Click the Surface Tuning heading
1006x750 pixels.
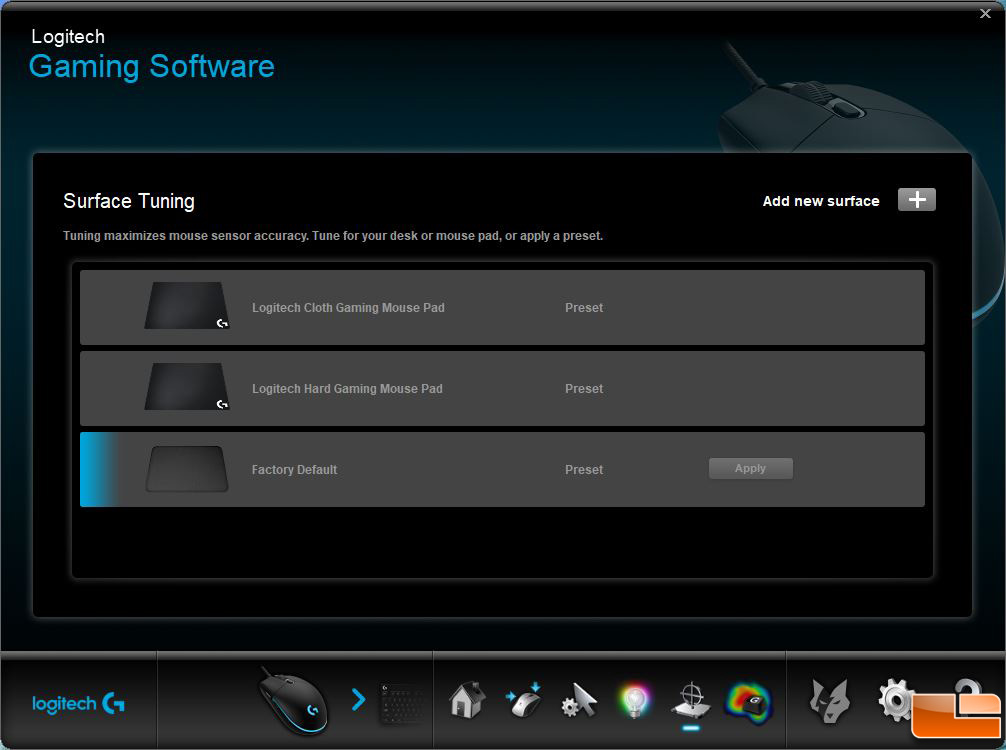(x=129, y=201)
